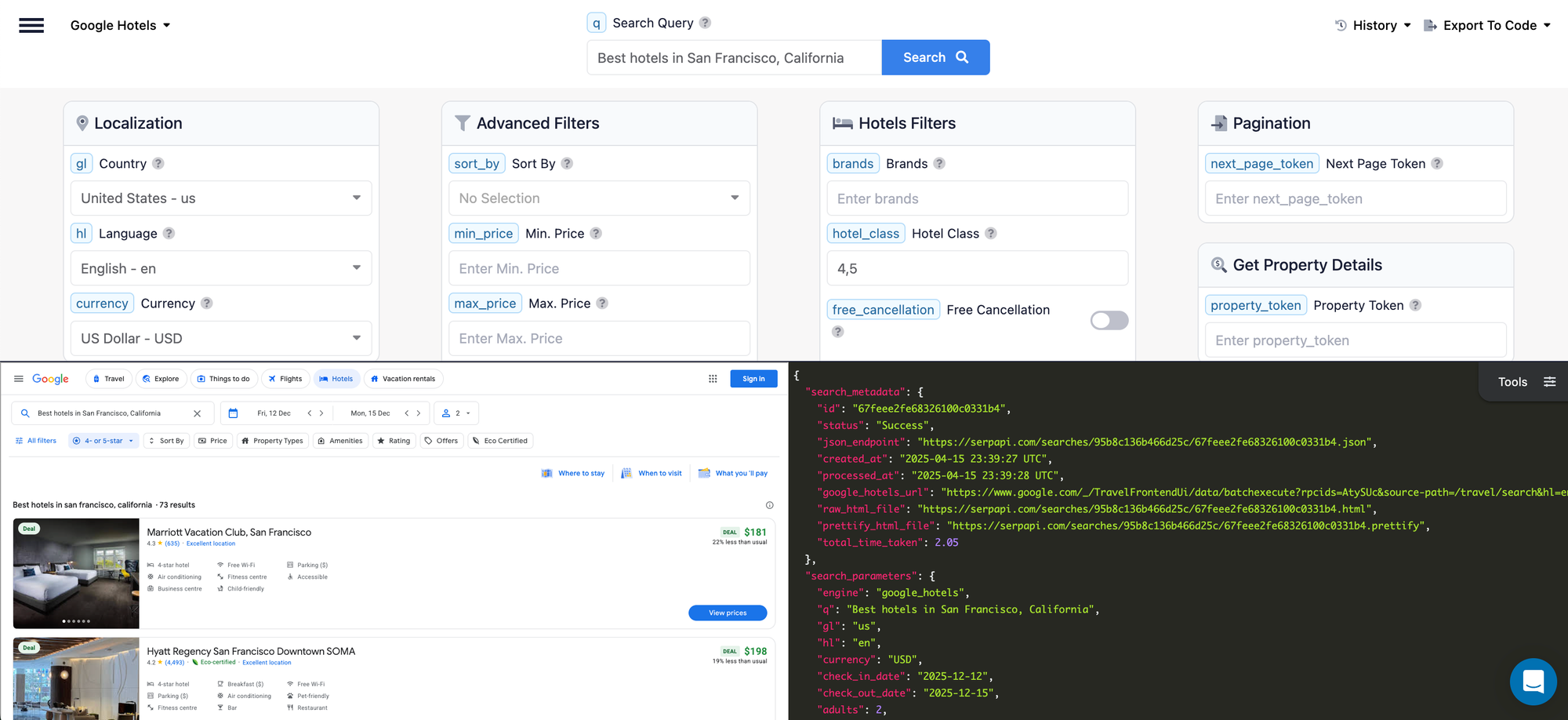Toggle the Offers filter chip

(x=441, y=441)
